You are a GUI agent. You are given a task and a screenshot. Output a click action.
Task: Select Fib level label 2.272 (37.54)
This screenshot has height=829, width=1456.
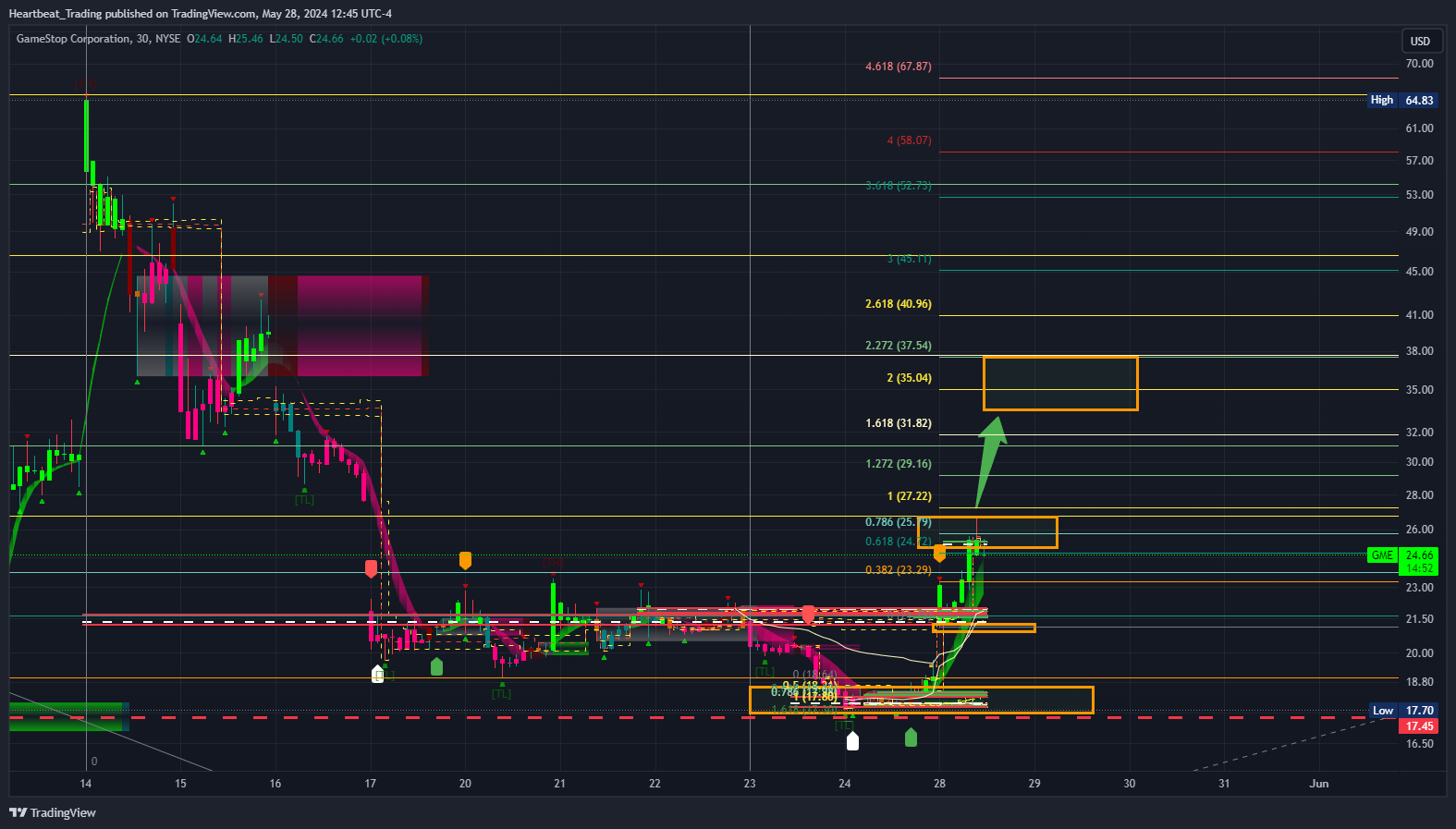coord(899,346)
